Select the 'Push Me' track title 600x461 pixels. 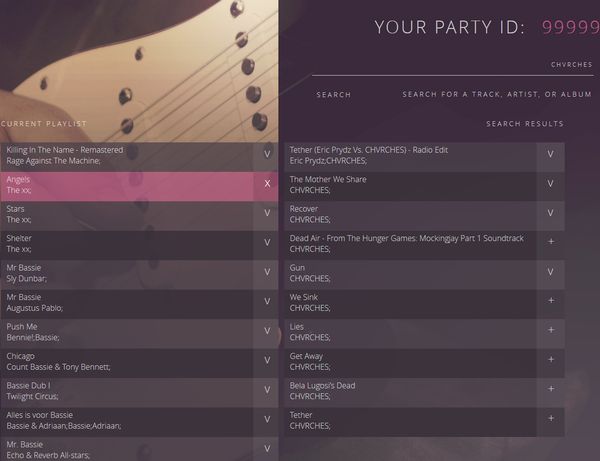[22, 327]
